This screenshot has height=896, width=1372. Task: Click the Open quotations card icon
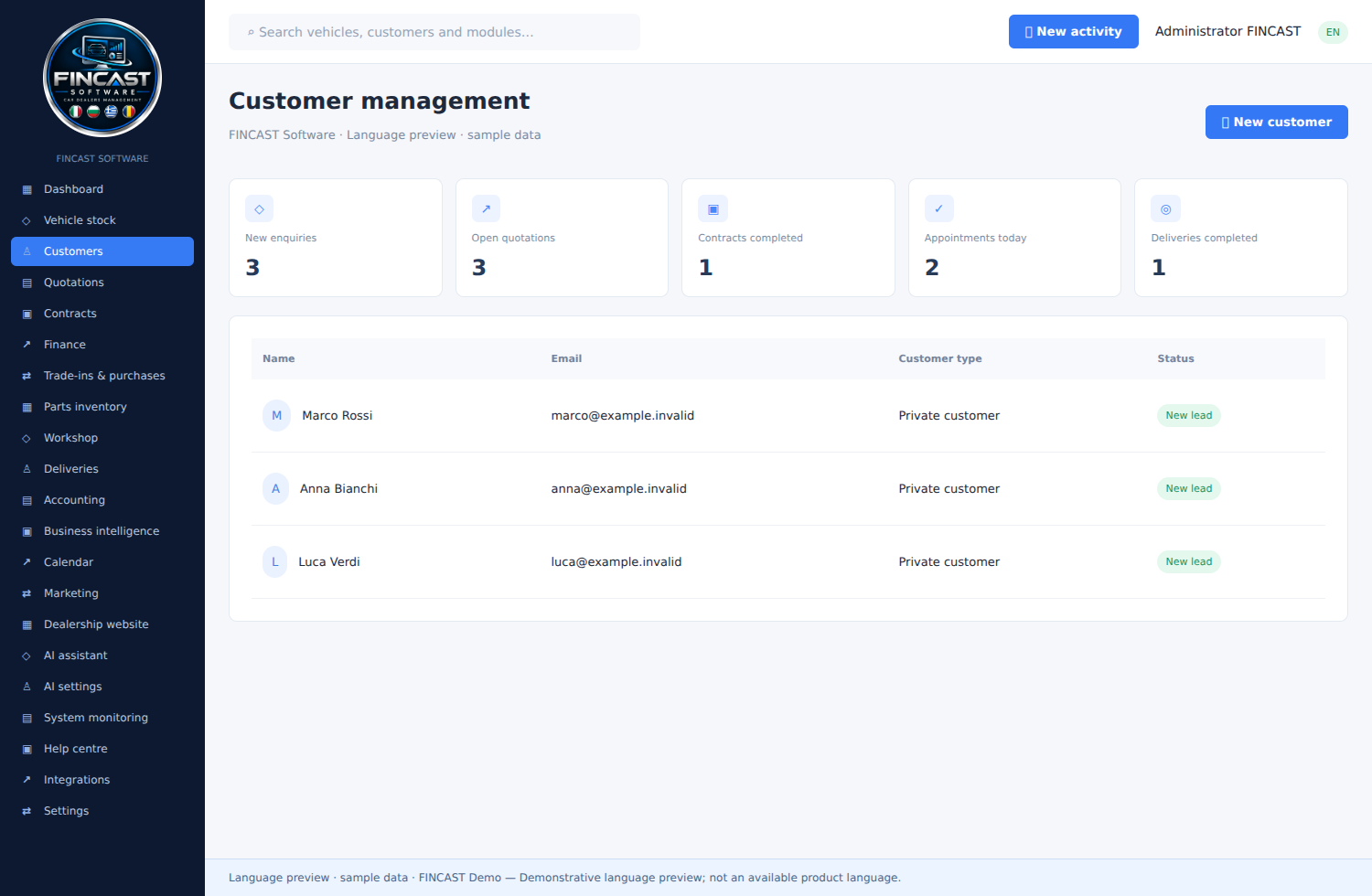[486, 208]
